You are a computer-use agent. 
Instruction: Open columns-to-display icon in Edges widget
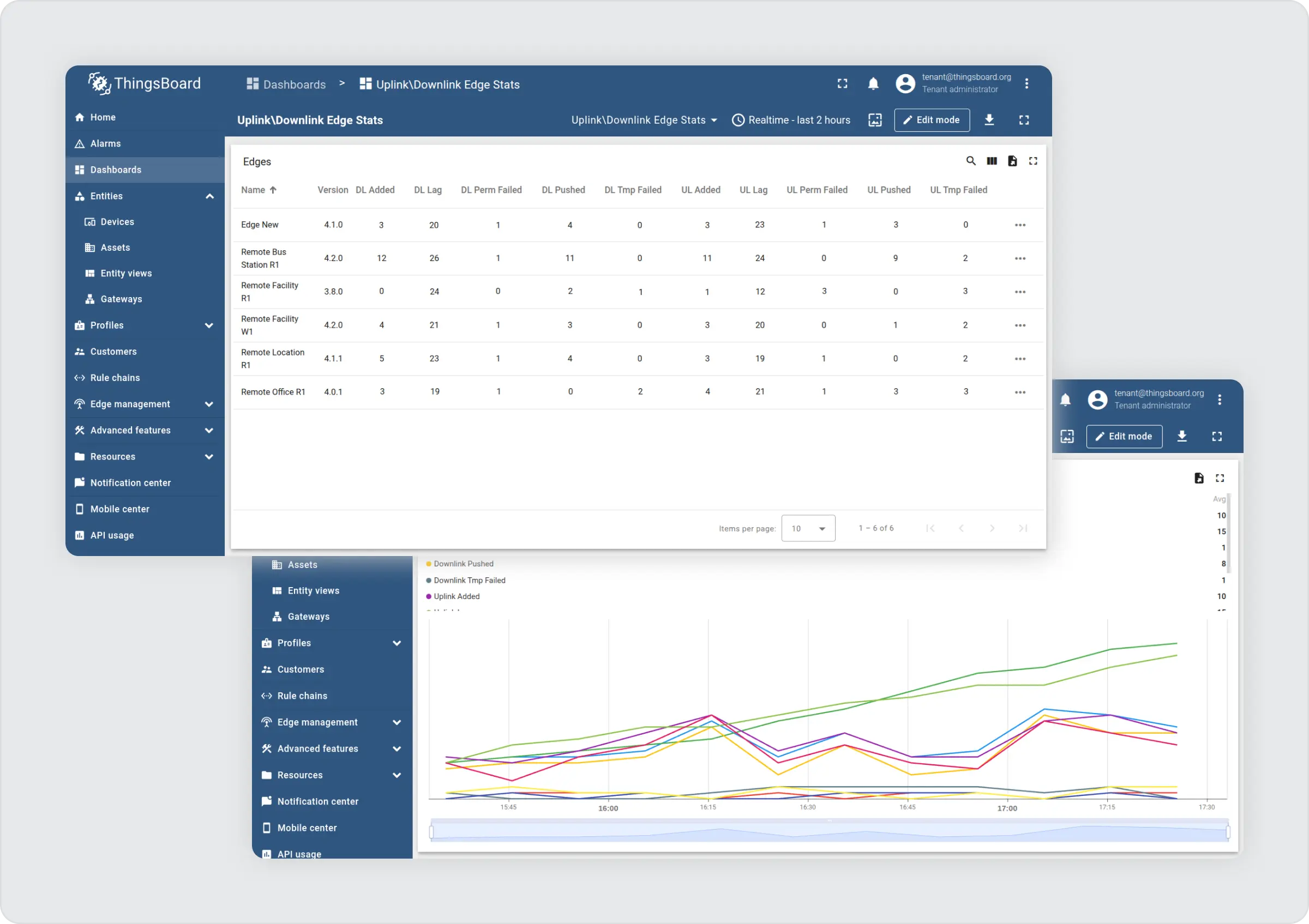click(x=992, y=161)
